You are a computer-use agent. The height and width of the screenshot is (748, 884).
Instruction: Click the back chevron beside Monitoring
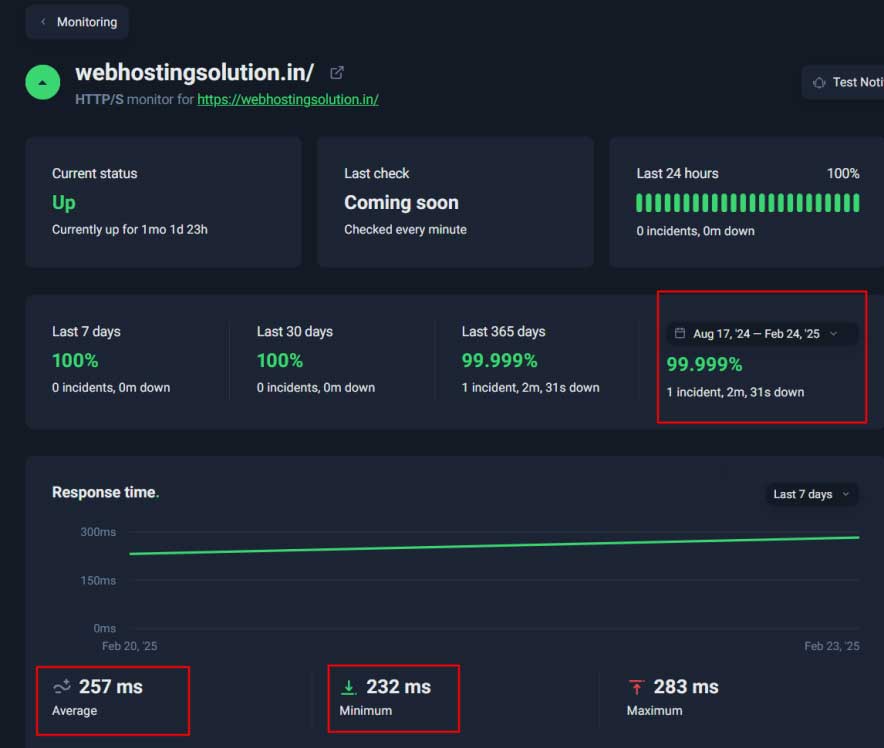(x=43, y=22)
